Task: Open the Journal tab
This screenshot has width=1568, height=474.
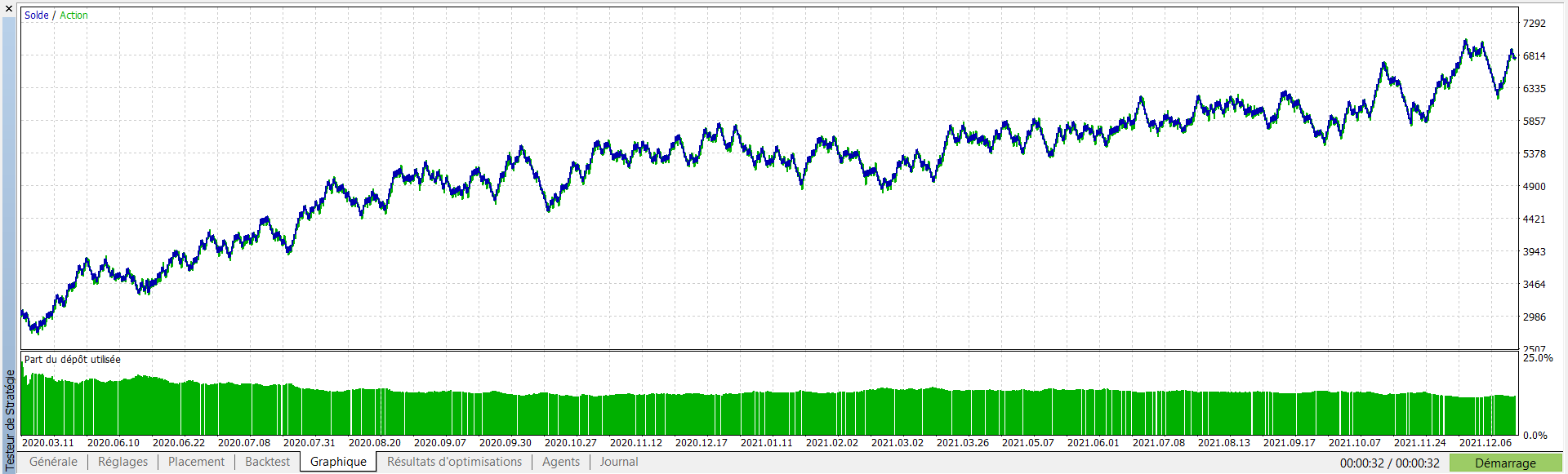Action: click(619, 462)
